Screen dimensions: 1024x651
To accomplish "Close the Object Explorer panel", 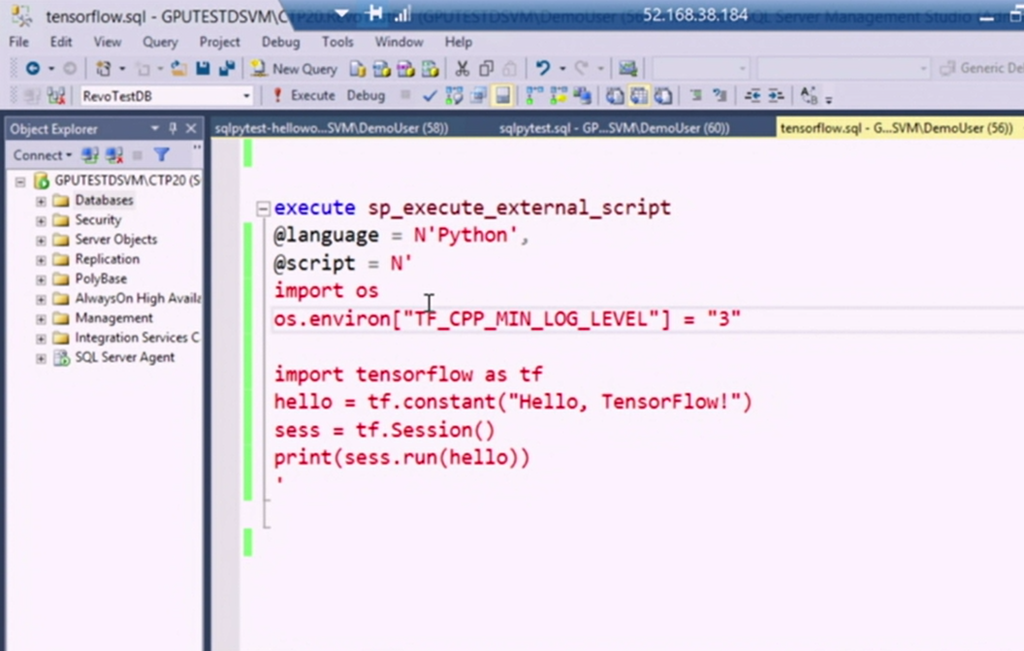I will click(x=191, y=129).
